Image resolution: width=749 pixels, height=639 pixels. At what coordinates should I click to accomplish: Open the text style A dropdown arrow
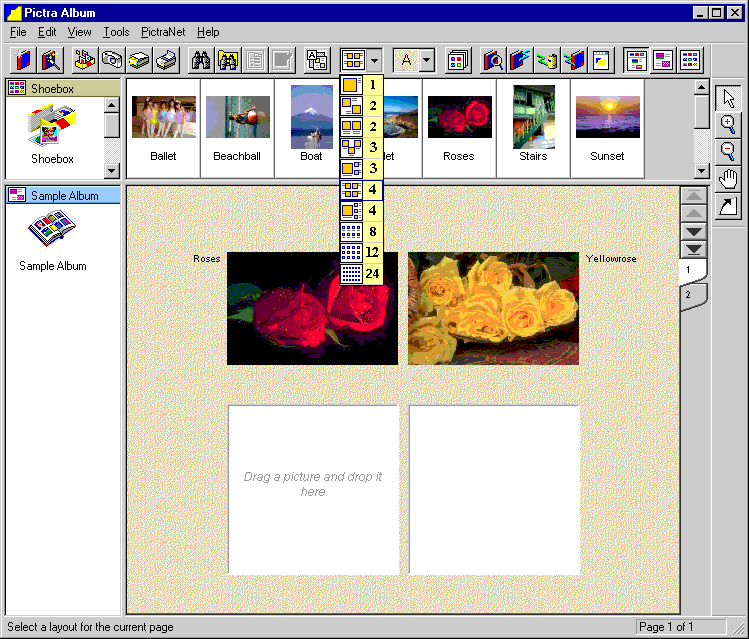pos(427,60)
